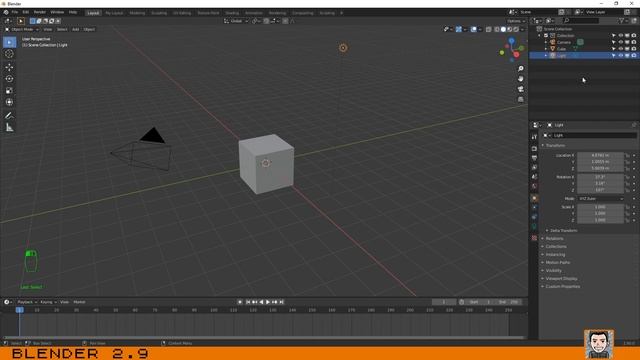Image resolution: width=640 pixels, height=360 pixels.
Task: Click the Blender logo menu icon
Action: click(x=6, y=12)
